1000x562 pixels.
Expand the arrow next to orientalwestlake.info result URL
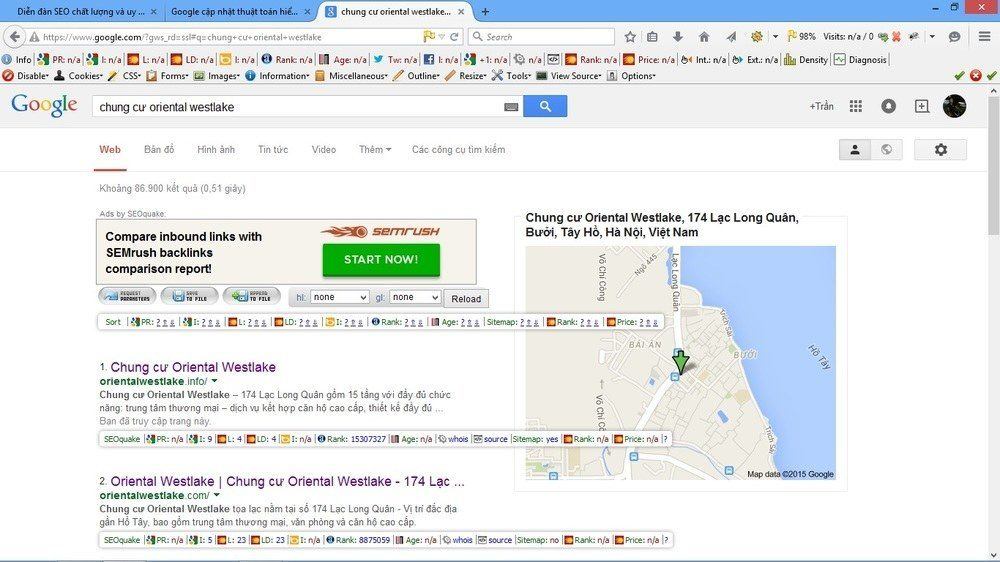click(x=214, y=381)
